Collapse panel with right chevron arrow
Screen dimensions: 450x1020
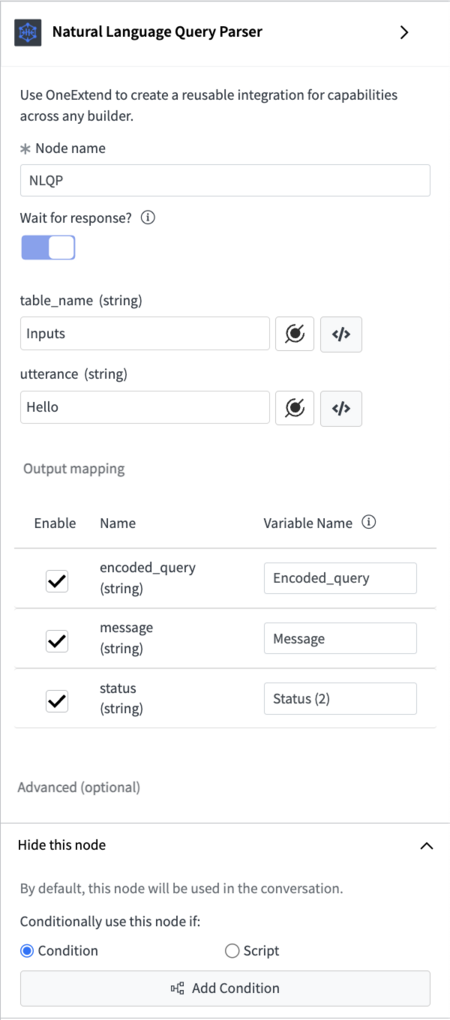point(404,33)
